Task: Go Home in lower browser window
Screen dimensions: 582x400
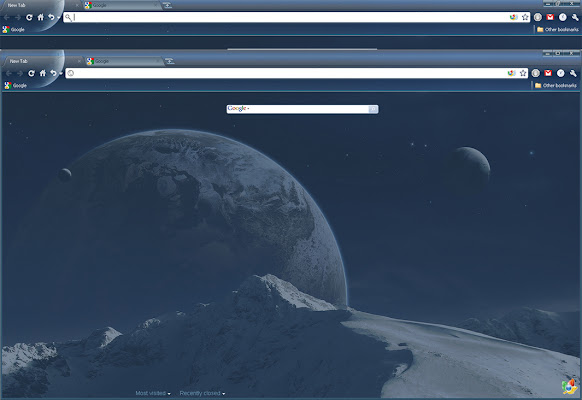Action: click(x=42, y=73)
